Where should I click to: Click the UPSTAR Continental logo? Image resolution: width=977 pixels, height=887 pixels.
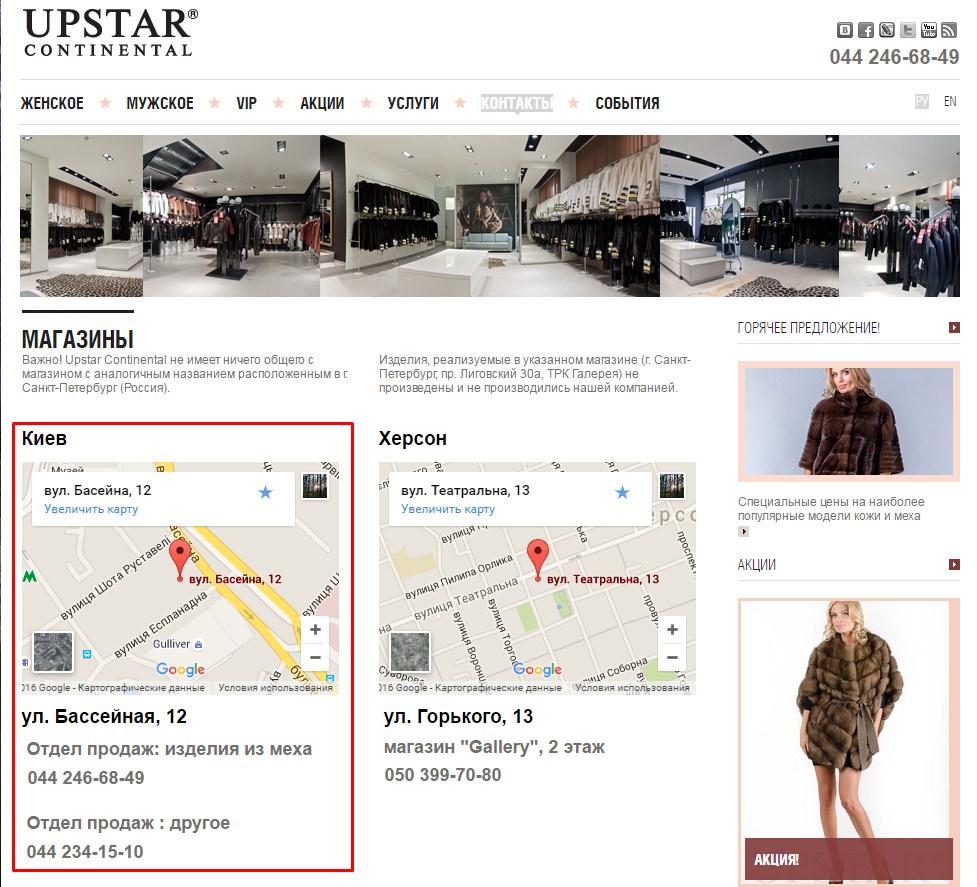[x=109, y=32]
